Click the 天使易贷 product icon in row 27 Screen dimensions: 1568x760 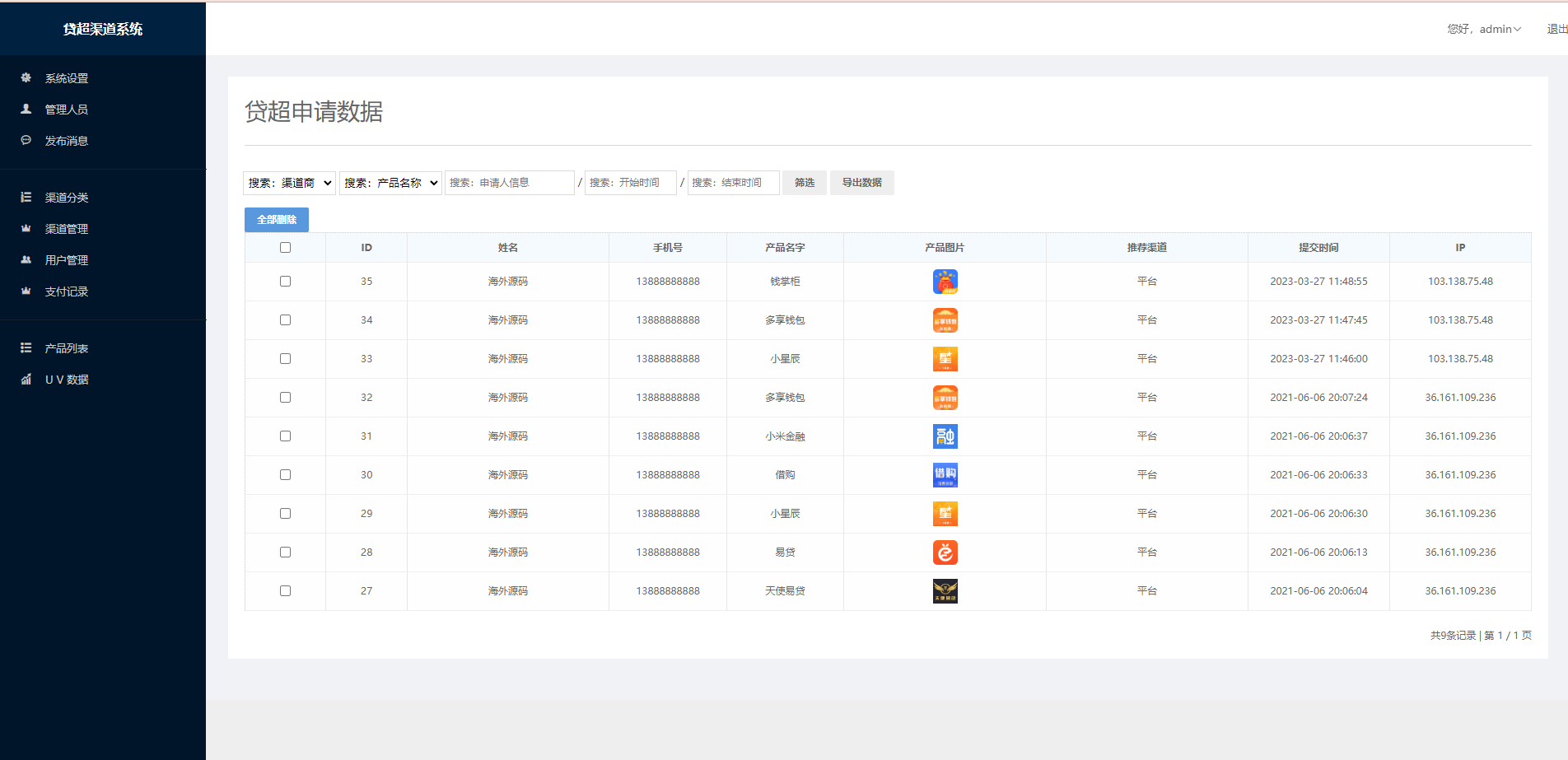[945, 591]
